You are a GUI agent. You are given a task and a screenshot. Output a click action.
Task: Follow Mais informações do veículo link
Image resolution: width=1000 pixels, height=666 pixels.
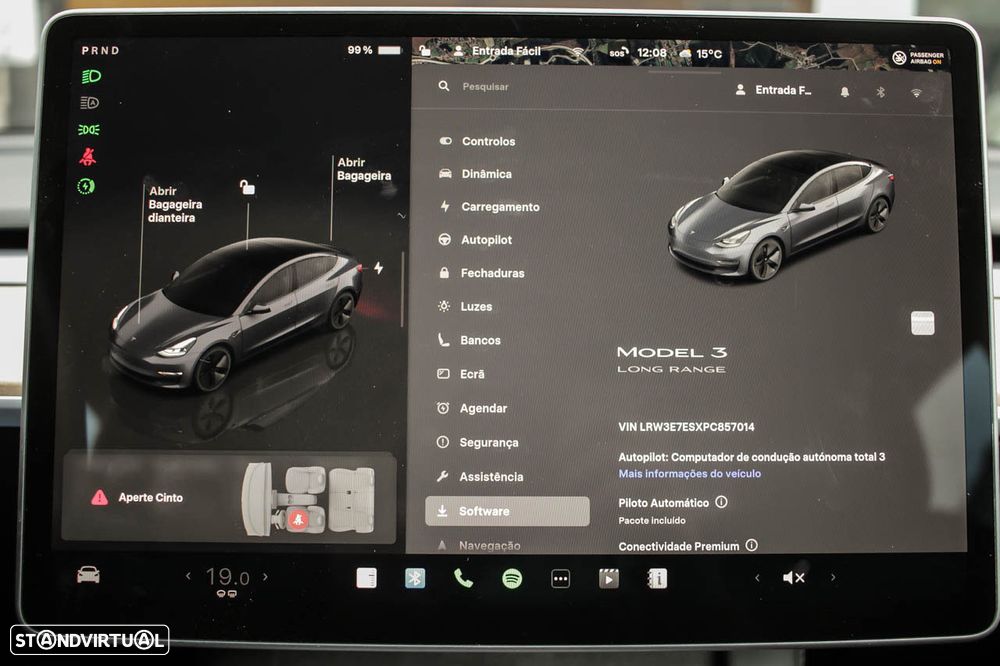(689, 474)
